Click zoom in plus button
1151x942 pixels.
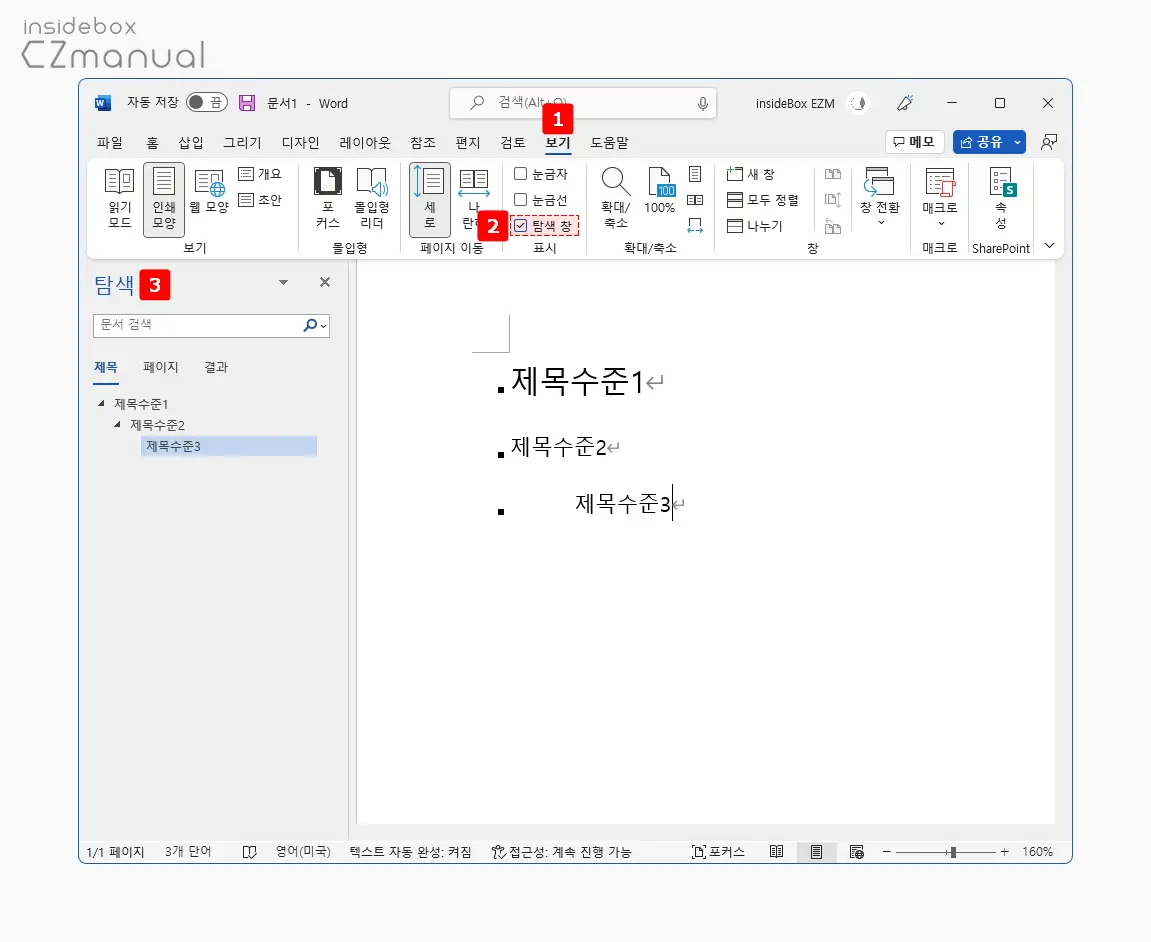1005,852
